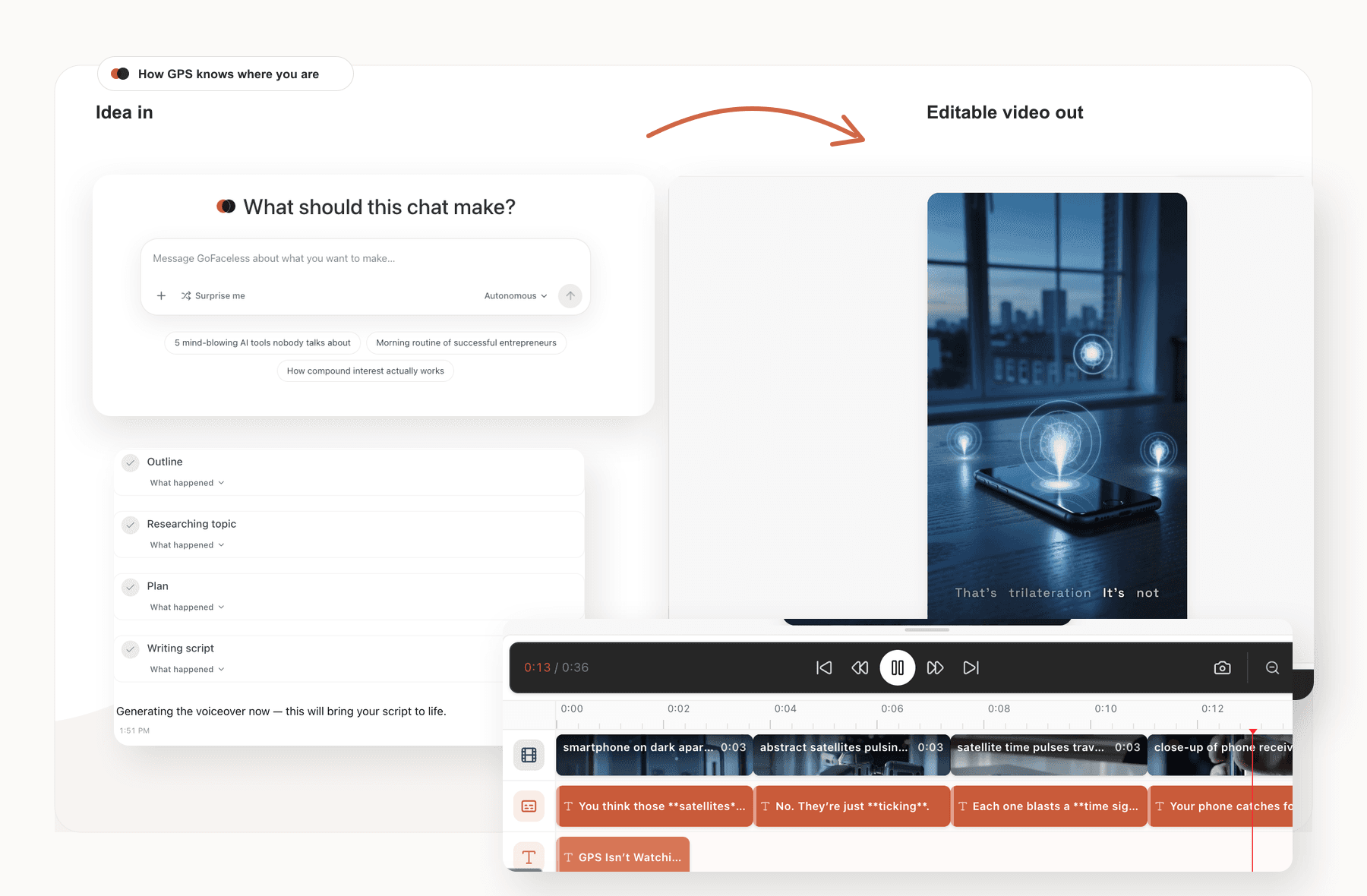Skip to end of video
This screenshot has width=1367, height=896.
(x=971, y=667)
